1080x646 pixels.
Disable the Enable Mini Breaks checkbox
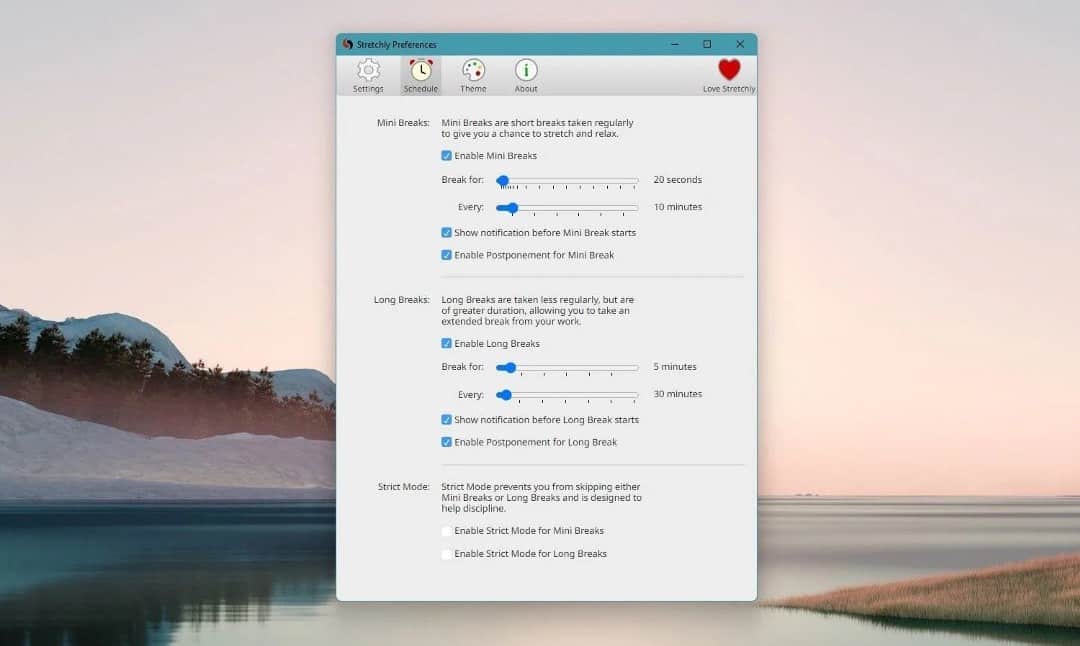pos(447,156)
